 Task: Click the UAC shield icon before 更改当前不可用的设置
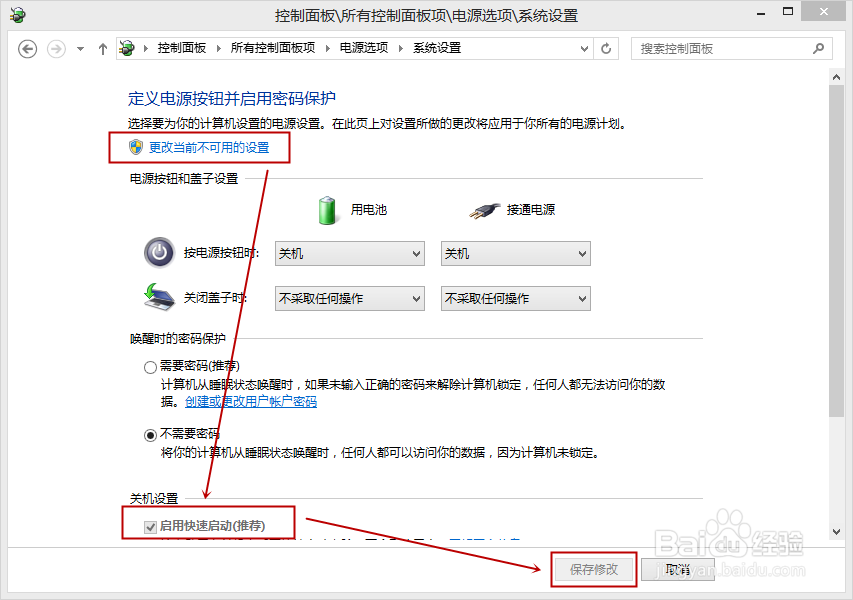pos(133,147)
